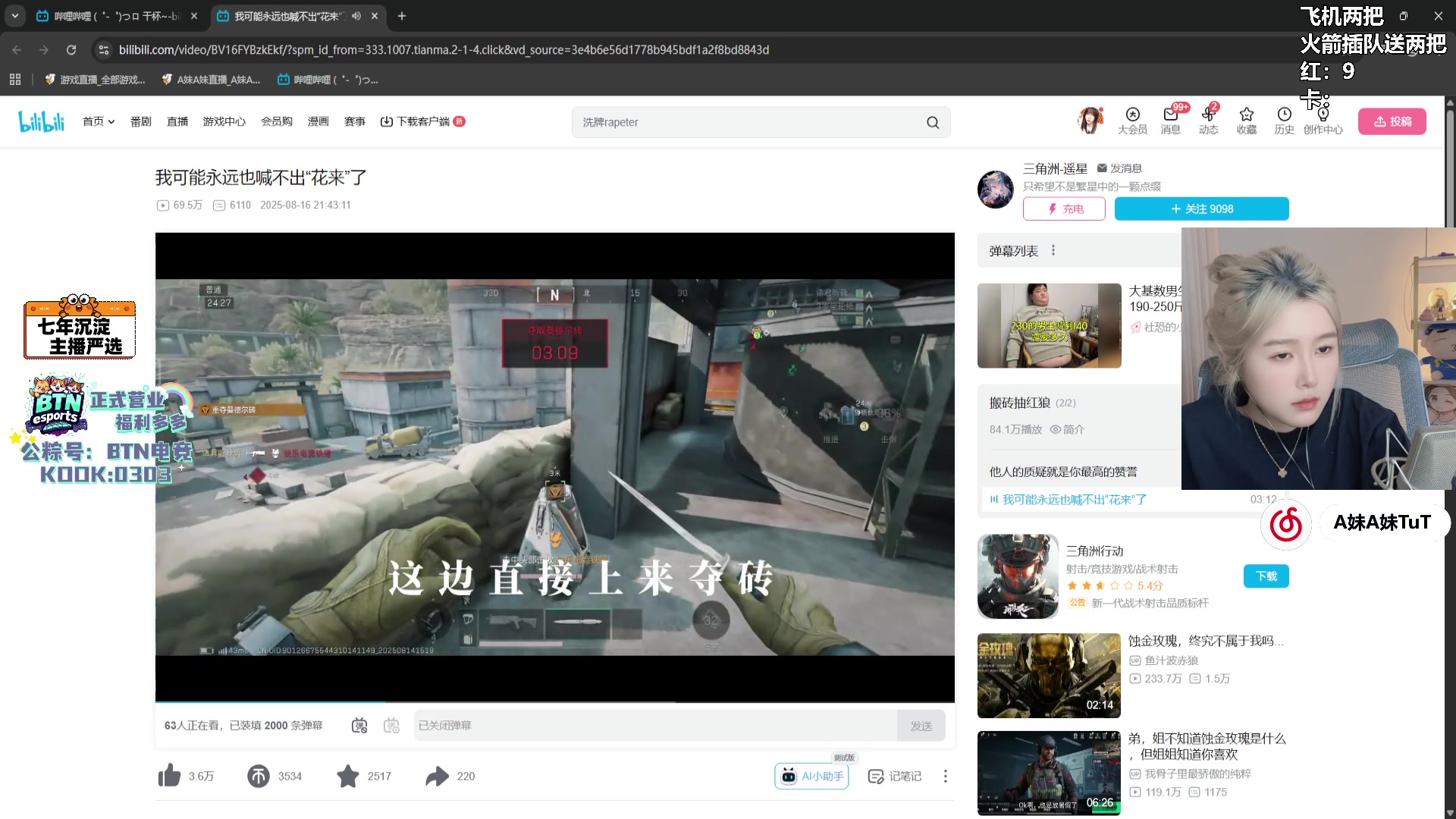Open 游戏中心 menu item
Image resolution: width=1456 pixels, height=819 pixels.
click(224, 121)
